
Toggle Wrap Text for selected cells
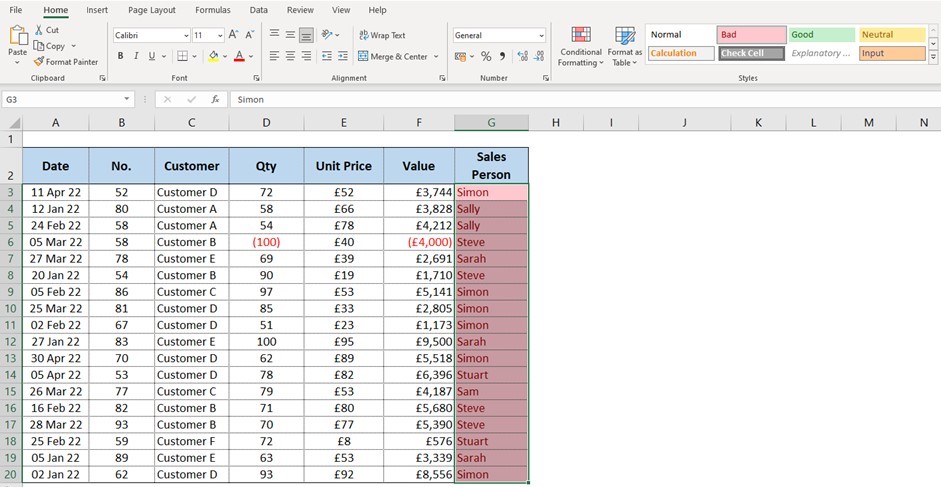(x=381, y=35)
